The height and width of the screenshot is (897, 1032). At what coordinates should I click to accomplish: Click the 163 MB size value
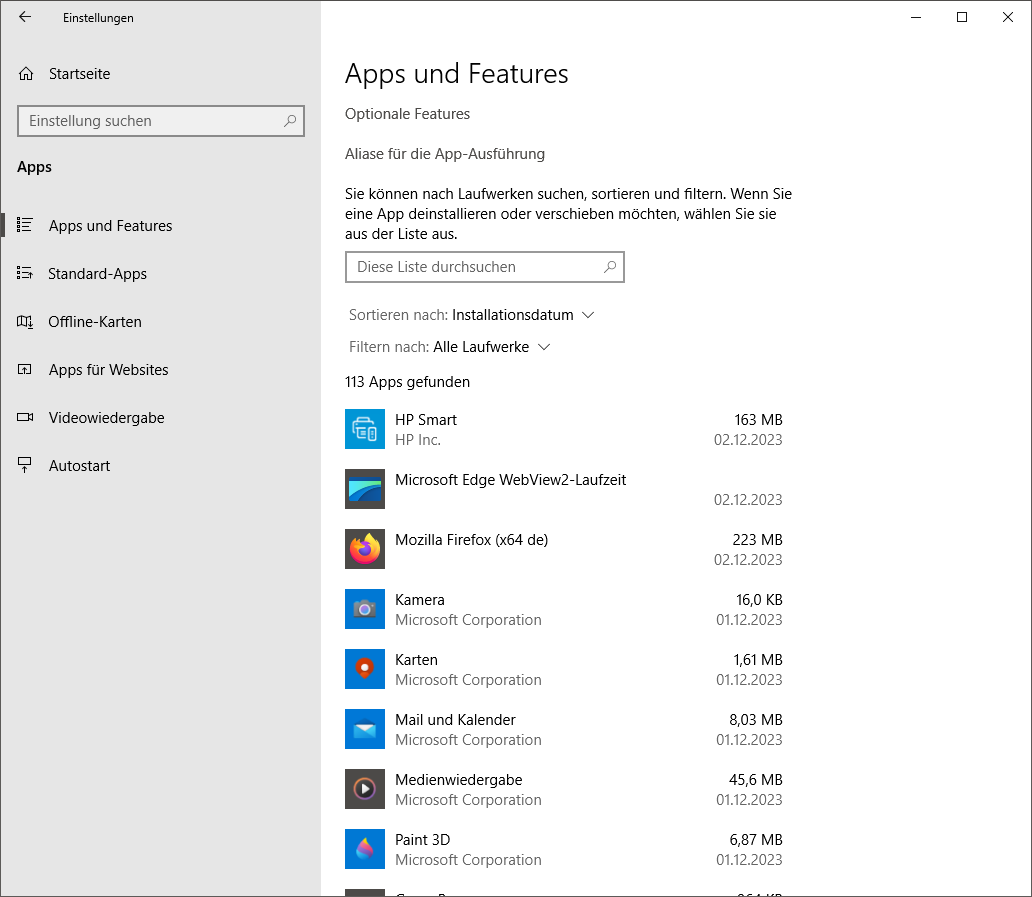[x=758, y=420]
